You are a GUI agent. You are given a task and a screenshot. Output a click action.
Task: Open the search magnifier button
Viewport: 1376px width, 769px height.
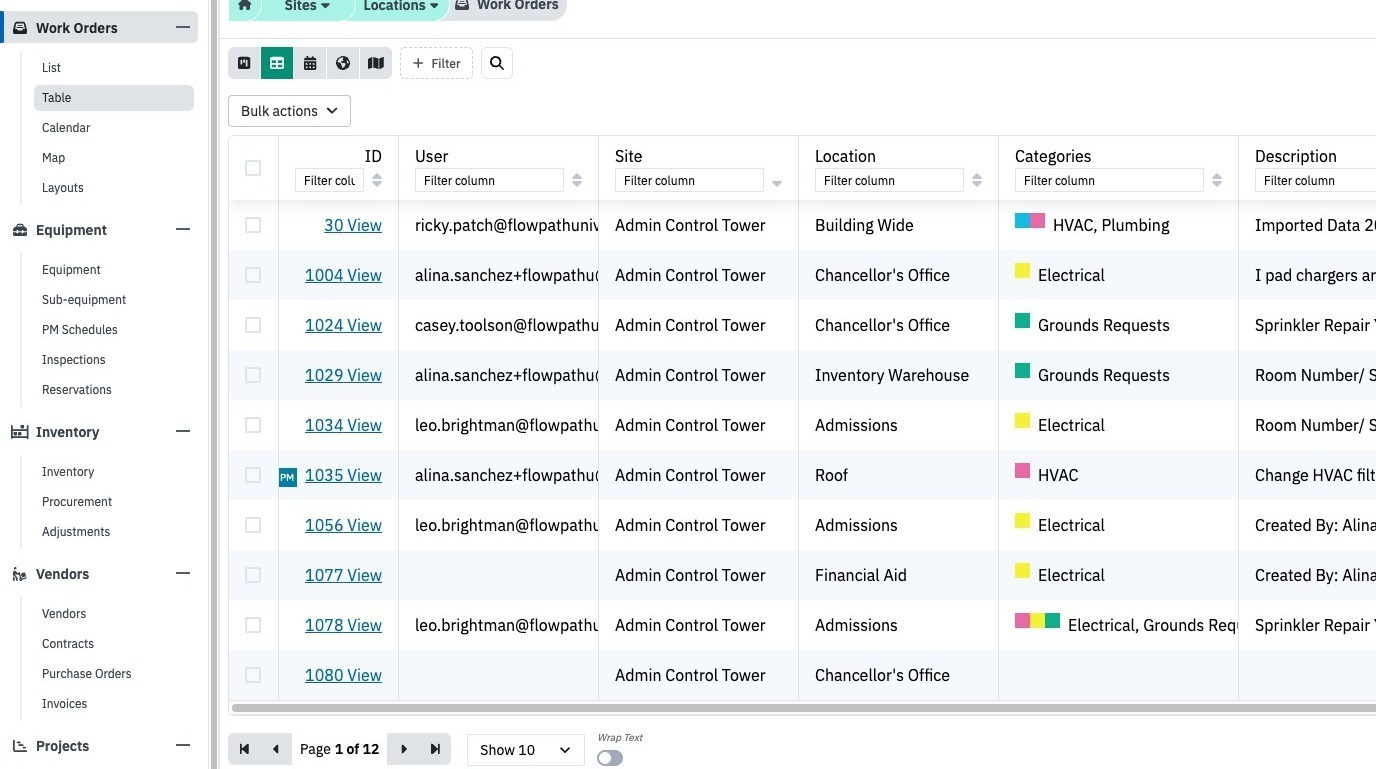click(x=497, y=63)
